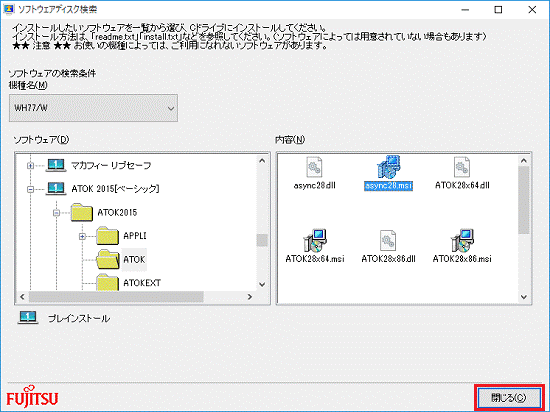The width and height of the screenshot is (550, 412).
Task: Select the ATOK28x86.msi installer icon
Action: (x=462, y=241)
